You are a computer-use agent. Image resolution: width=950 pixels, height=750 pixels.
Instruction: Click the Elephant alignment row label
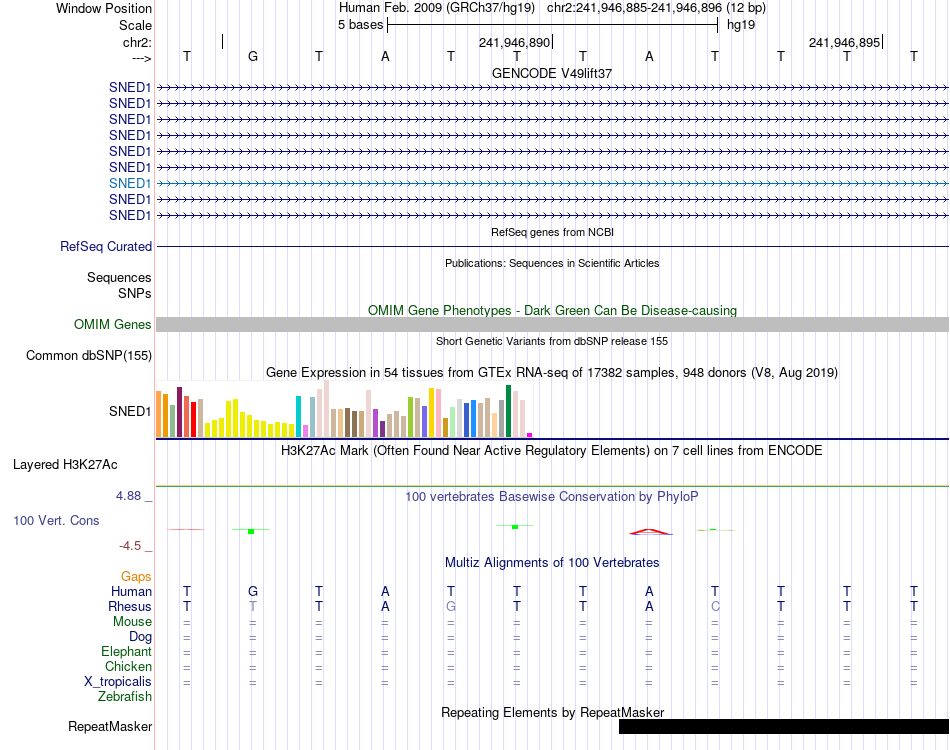click(126, 651)
